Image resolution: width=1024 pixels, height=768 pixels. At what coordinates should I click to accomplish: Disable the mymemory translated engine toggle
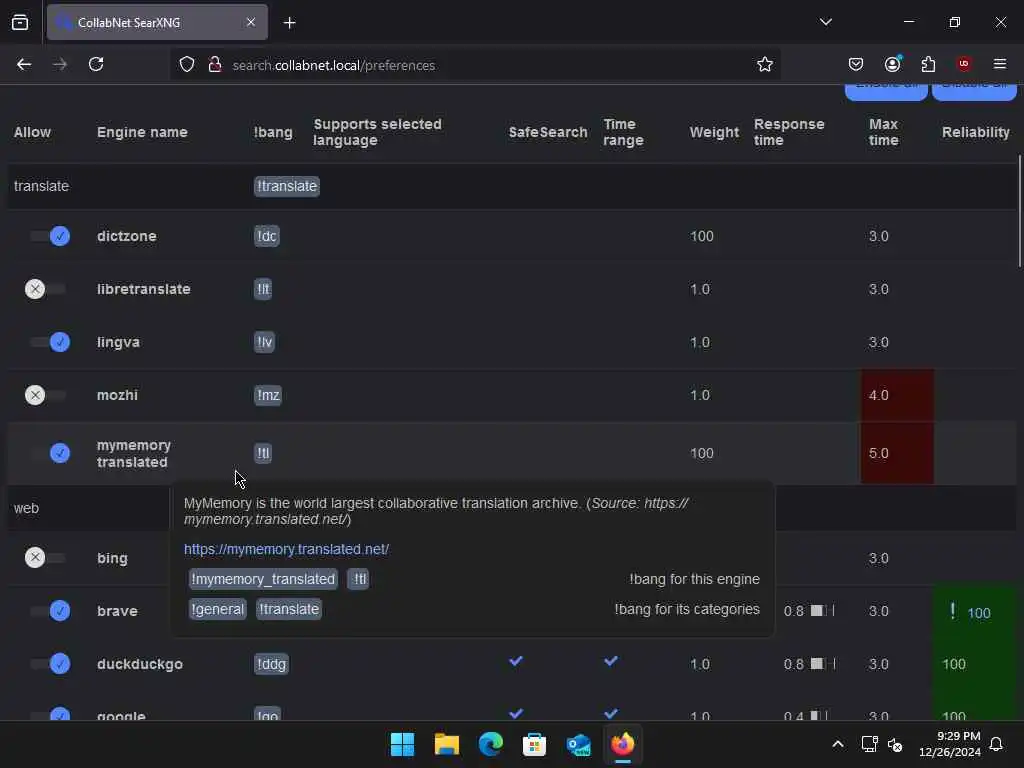pyautogui.click(x=51, y=453)
